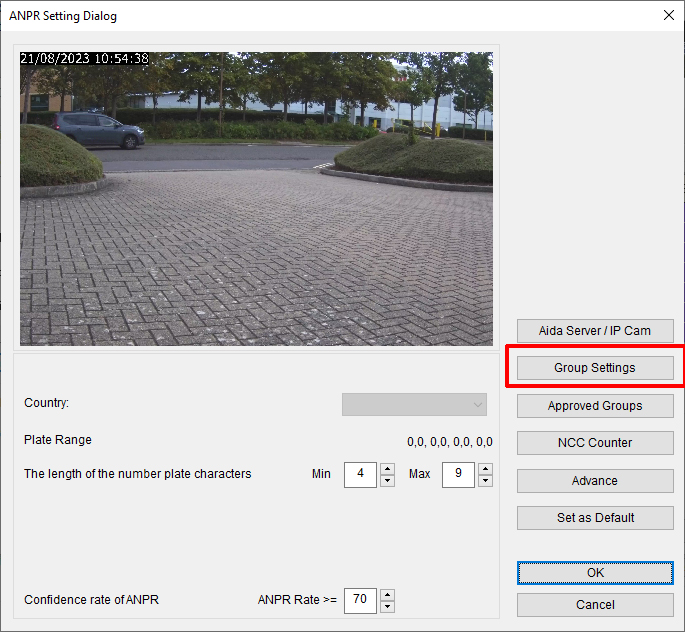Click the Min plate length field
This screenshot has width=685, height=632.
[x=359, y=474]
